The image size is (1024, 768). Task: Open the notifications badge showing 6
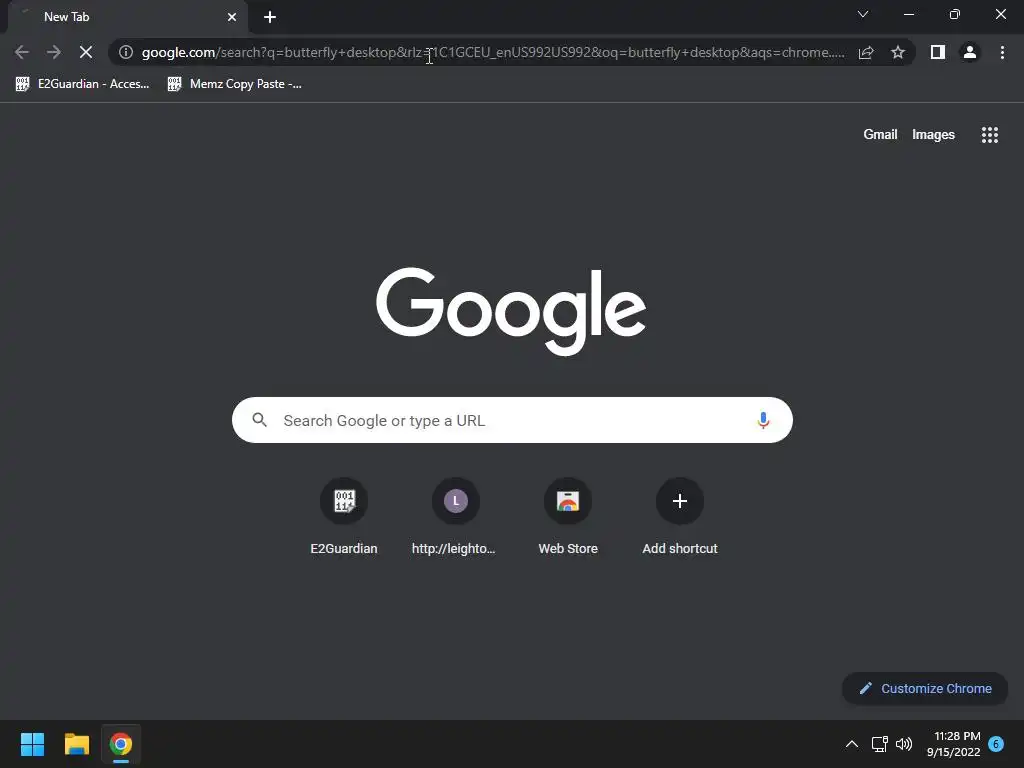996,744
